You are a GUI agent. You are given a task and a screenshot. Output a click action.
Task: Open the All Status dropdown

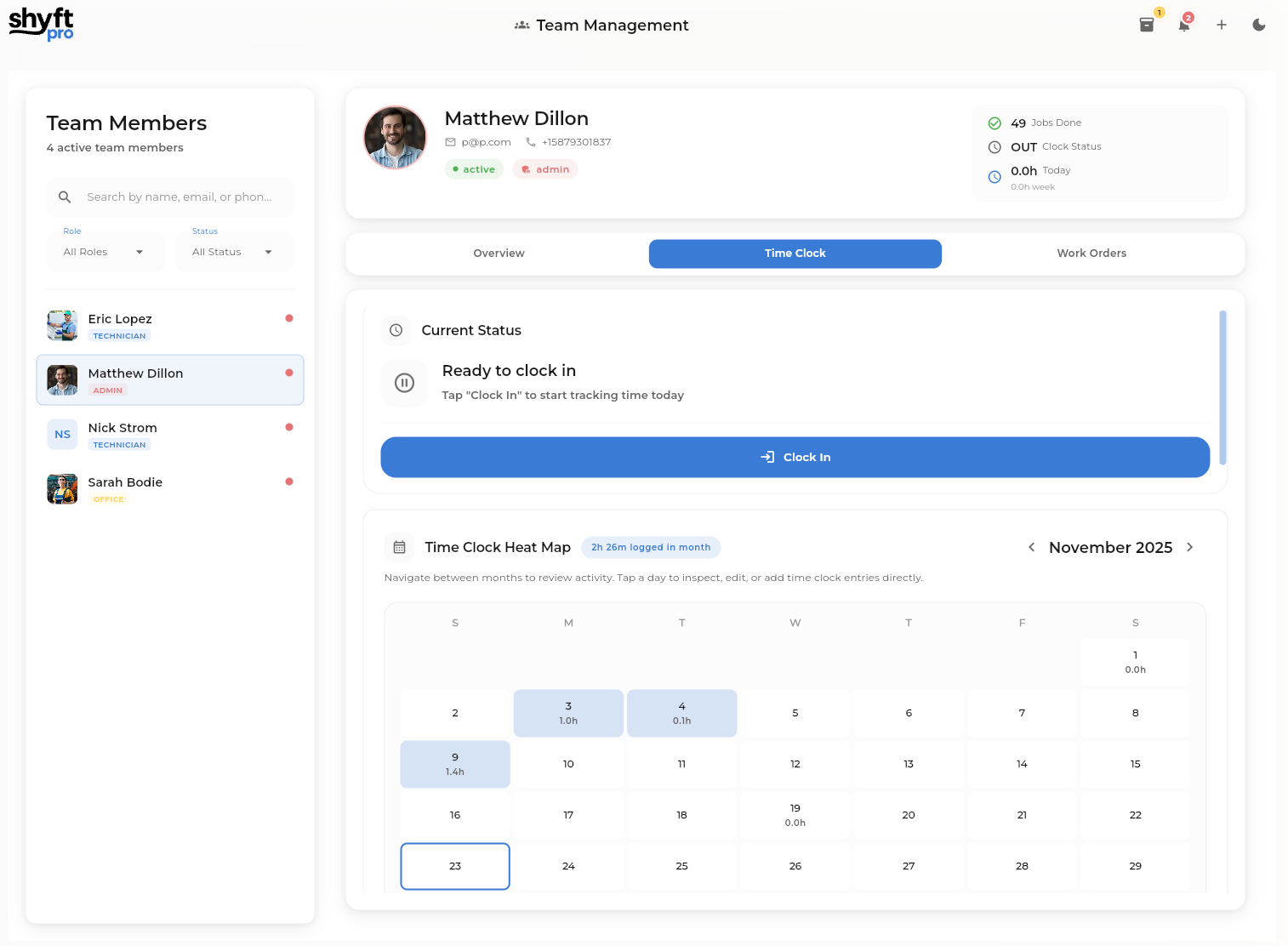click(x=234, y=251)
